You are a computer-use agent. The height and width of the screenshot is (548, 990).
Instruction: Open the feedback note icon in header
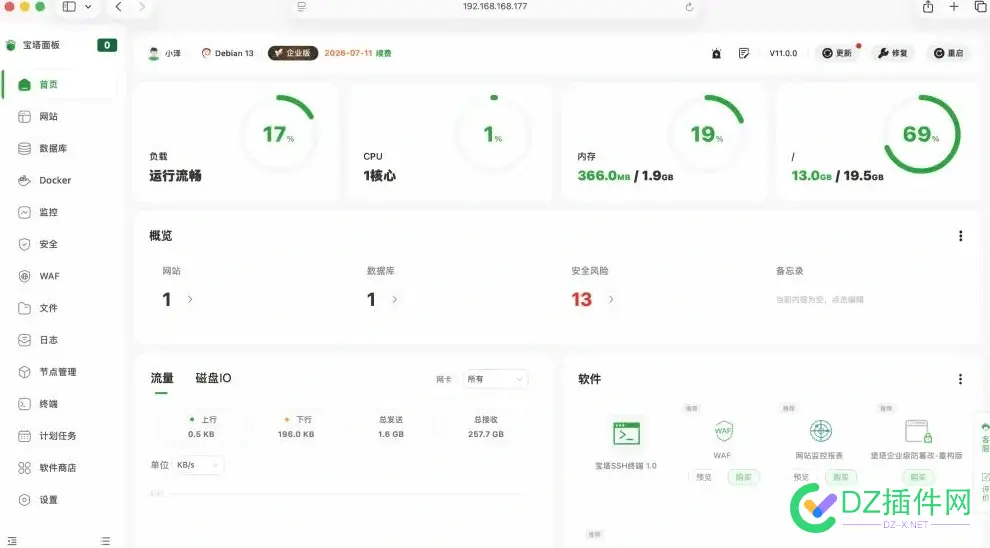[744, 54]
